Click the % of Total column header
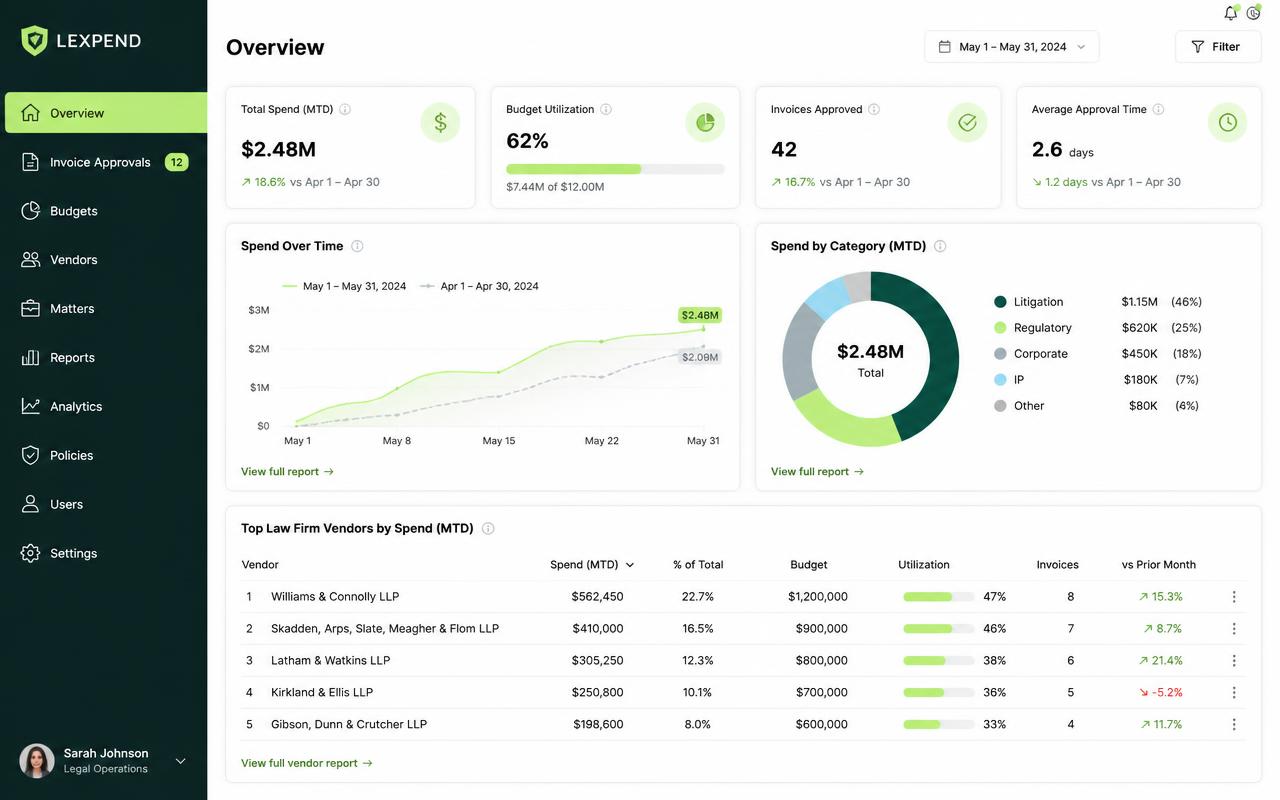This screenshot has height=800, width=1280. click(698, 565)
